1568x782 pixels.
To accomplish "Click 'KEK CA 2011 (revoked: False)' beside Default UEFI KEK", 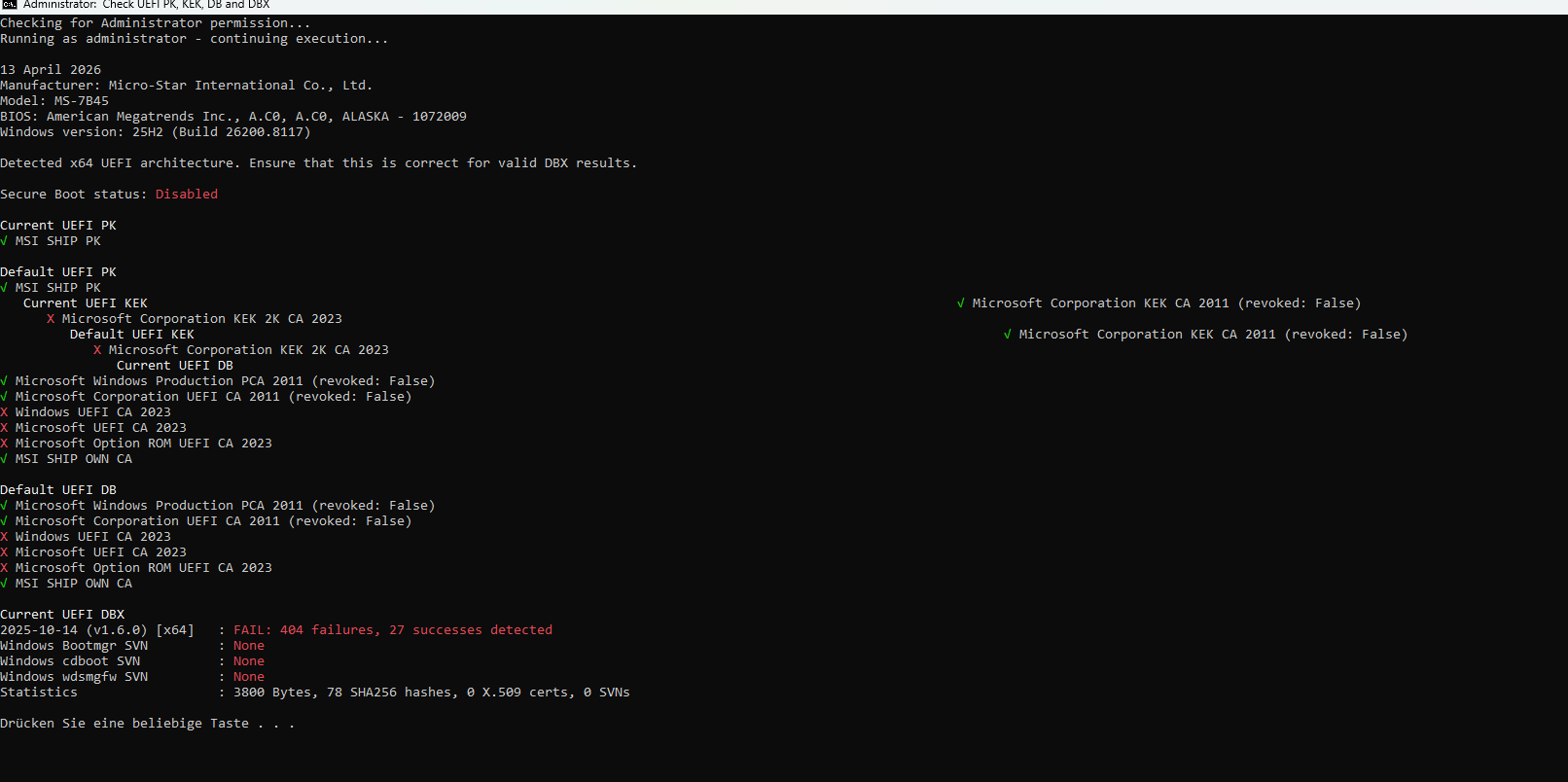I will [1214, 335].
